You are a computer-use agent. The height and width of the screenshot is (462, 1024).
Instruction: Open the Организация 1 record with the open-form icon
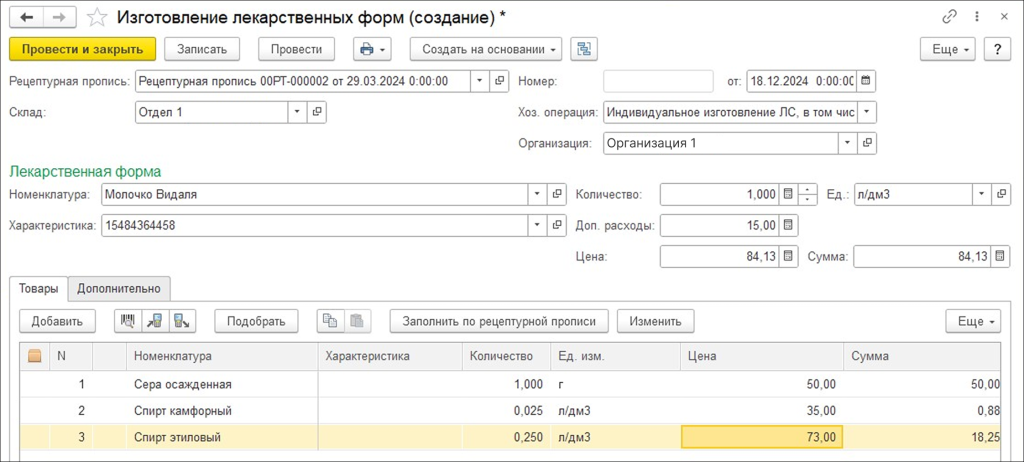point(868,143)
